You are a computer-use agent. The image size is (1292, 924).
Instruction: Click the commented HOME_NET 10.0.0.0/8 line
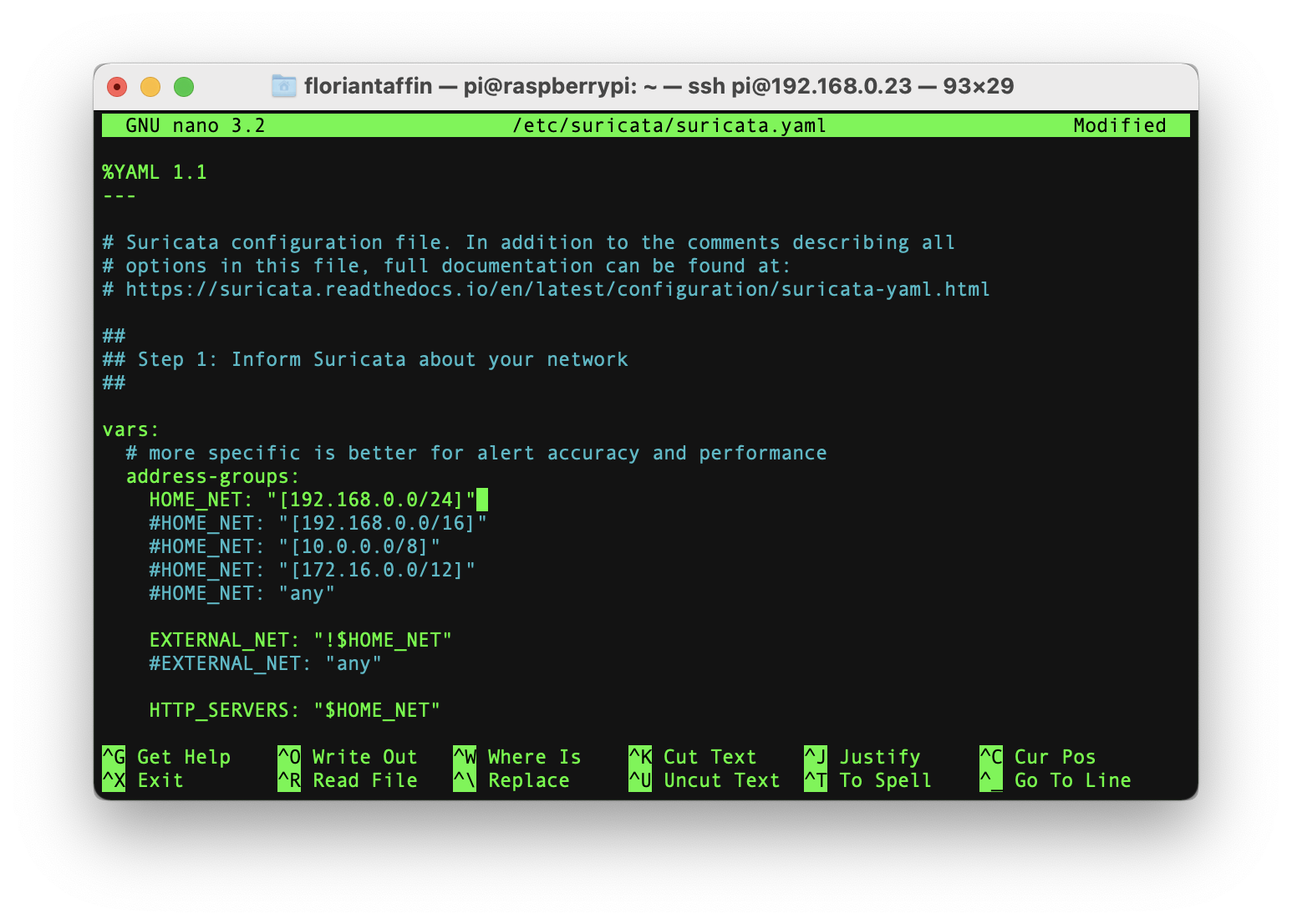pyautogui.click(x=295, y=546)
